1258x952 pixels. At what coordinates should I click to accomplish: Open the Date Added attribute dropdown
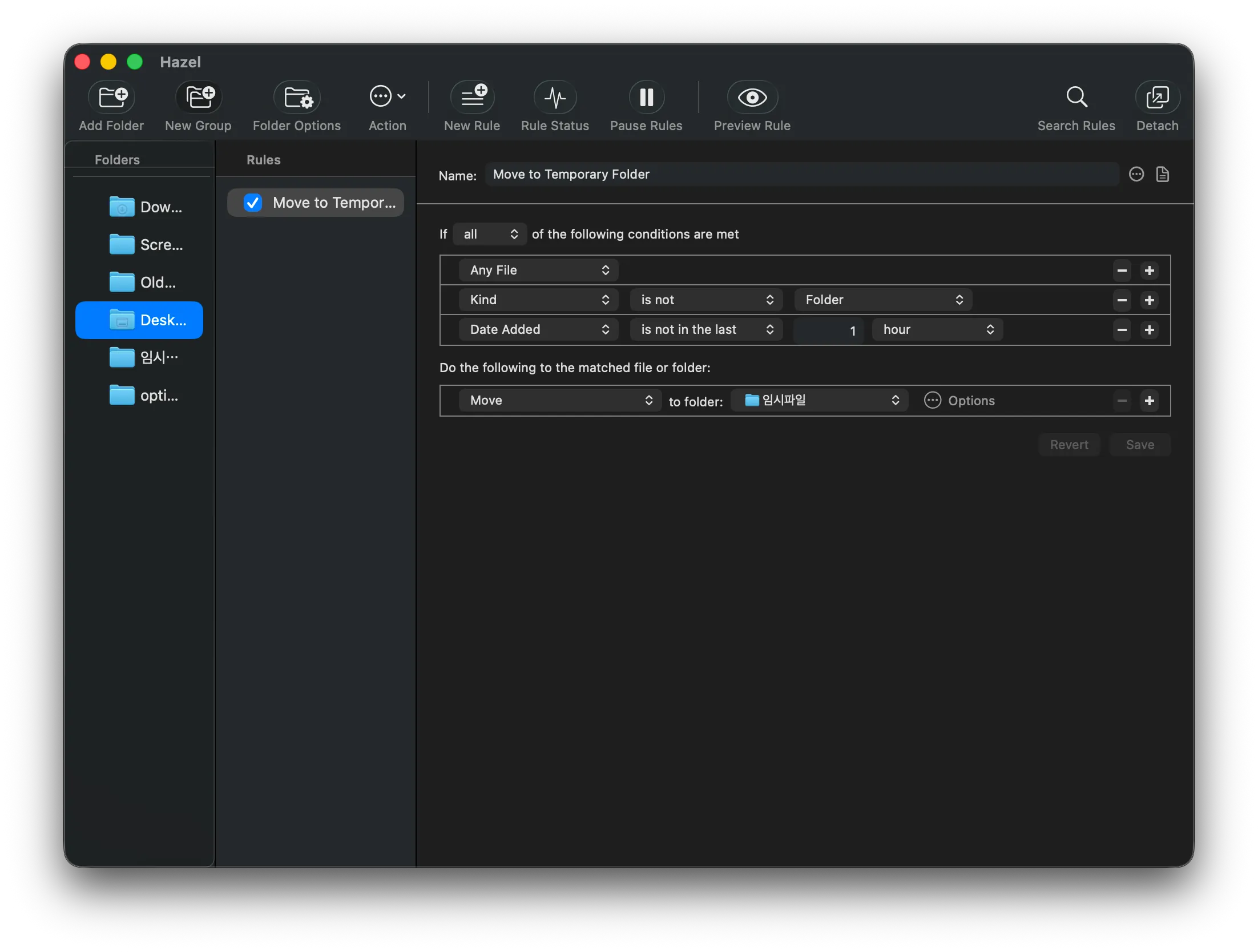tap(538, 329)
